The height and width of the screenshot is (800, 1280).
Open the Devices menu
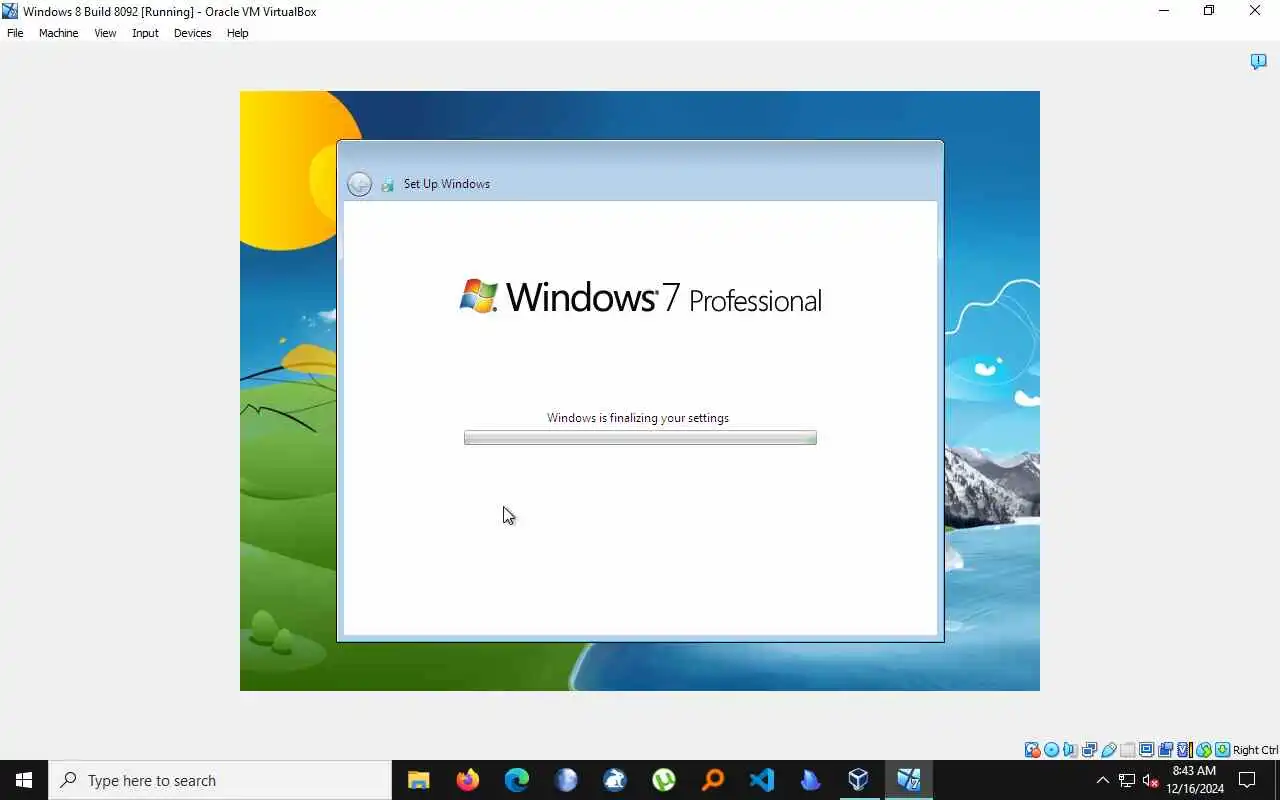[x=192, y=33]
